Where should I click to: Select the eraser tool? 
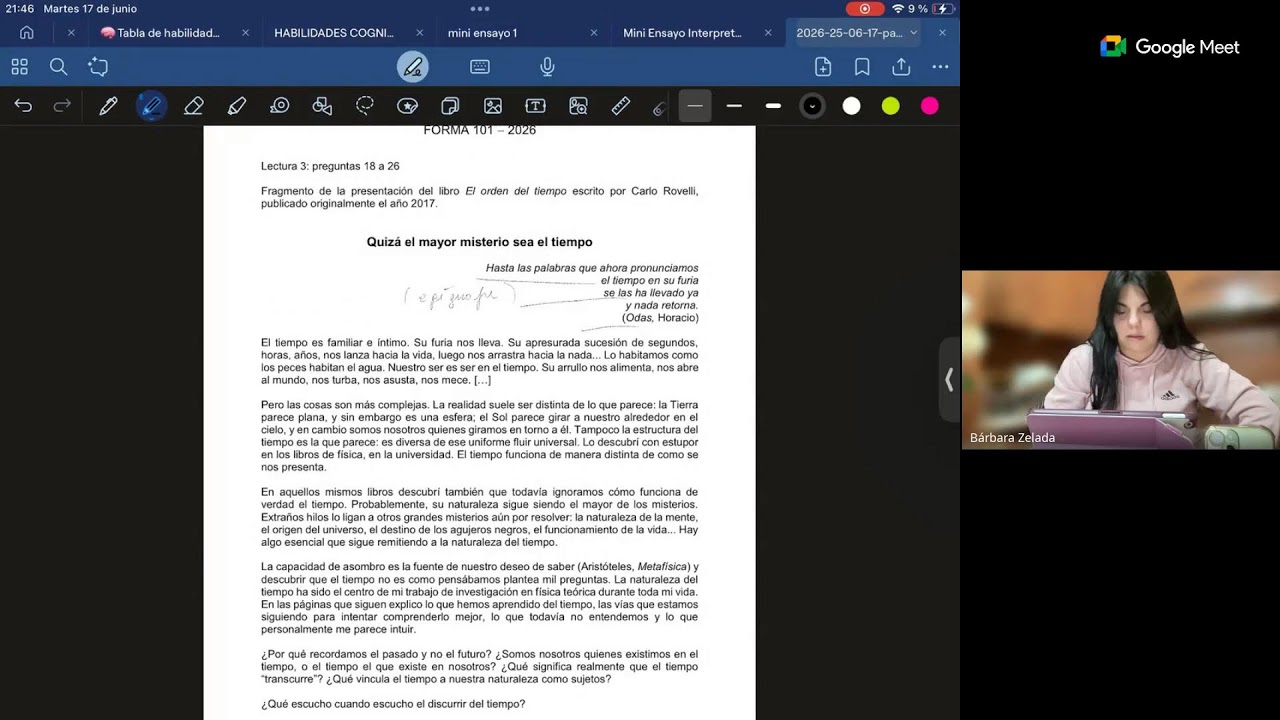pyautogui.click(x=194, y=106)
